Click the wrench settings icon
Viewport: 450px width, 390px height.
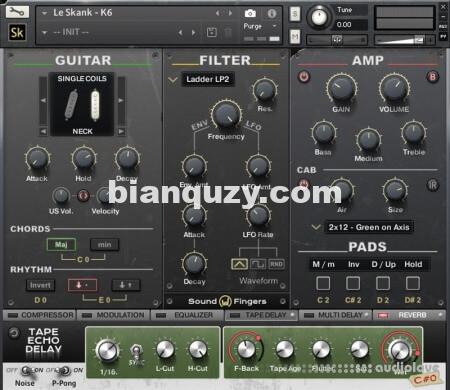coord(17,12)
